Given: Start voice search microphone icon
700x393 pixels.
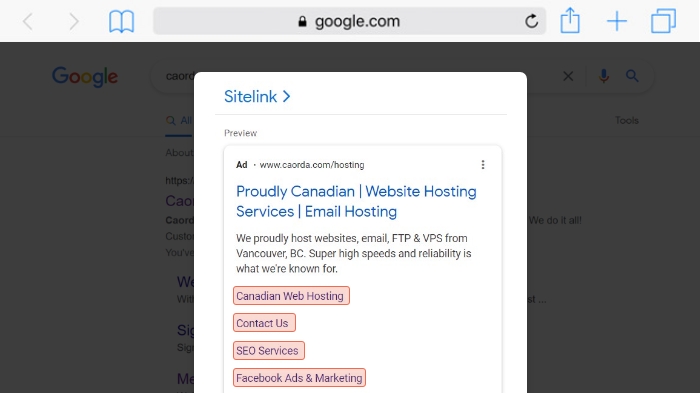Looking at the screenshot, I should point(604,76).
